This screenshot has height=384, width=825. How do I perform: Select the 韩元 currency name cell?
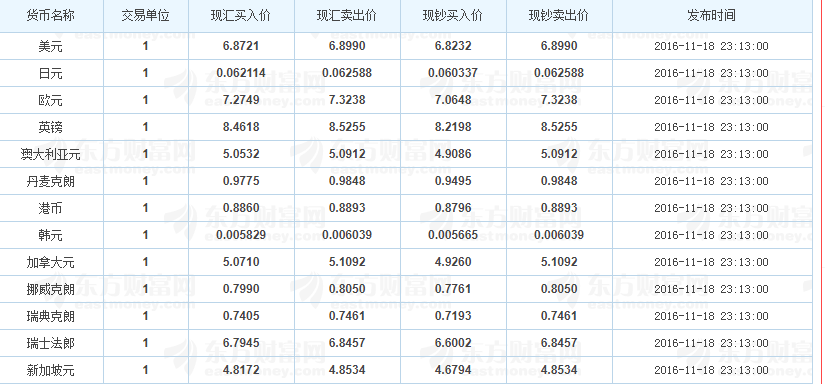[51, 235]
